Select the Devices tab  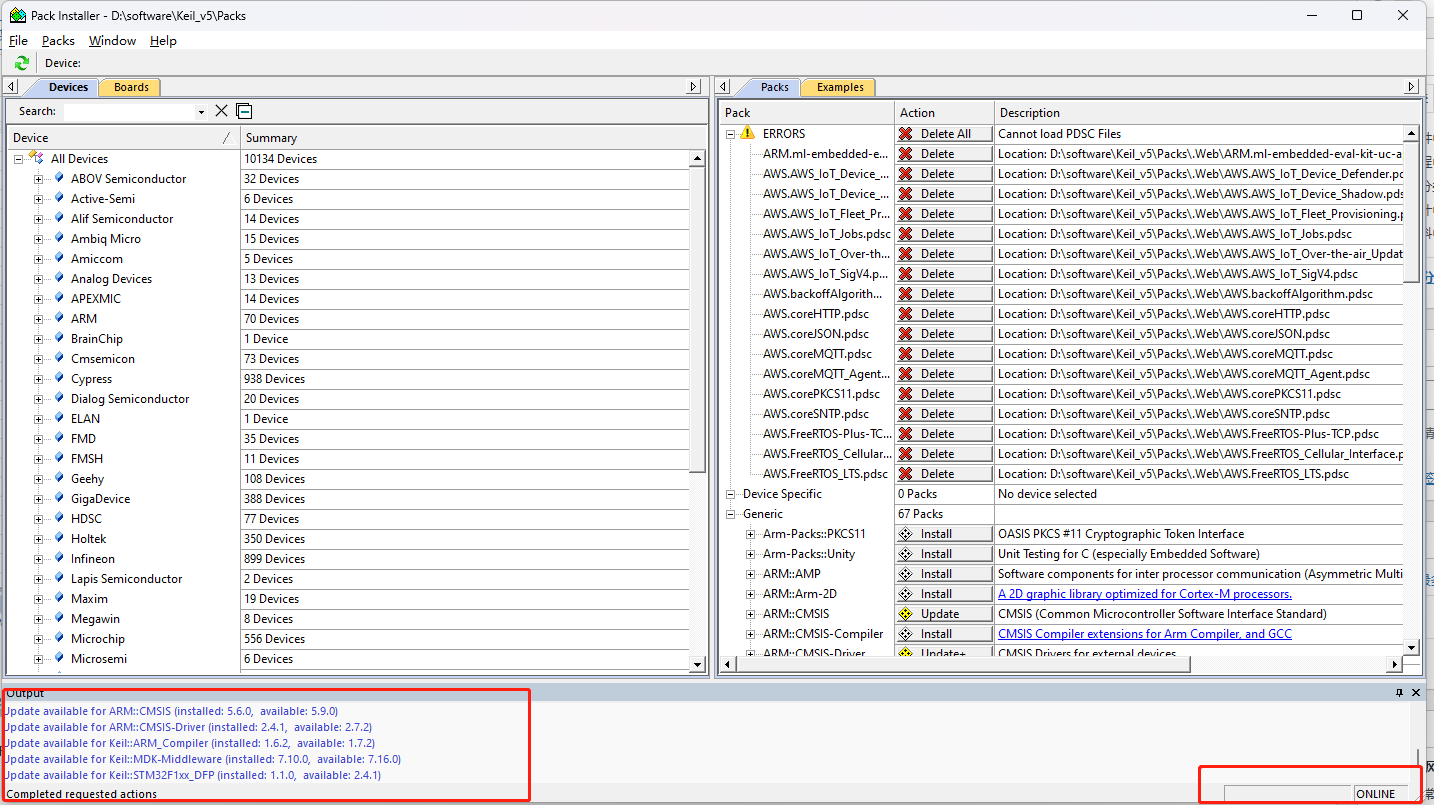click(68, 87)
